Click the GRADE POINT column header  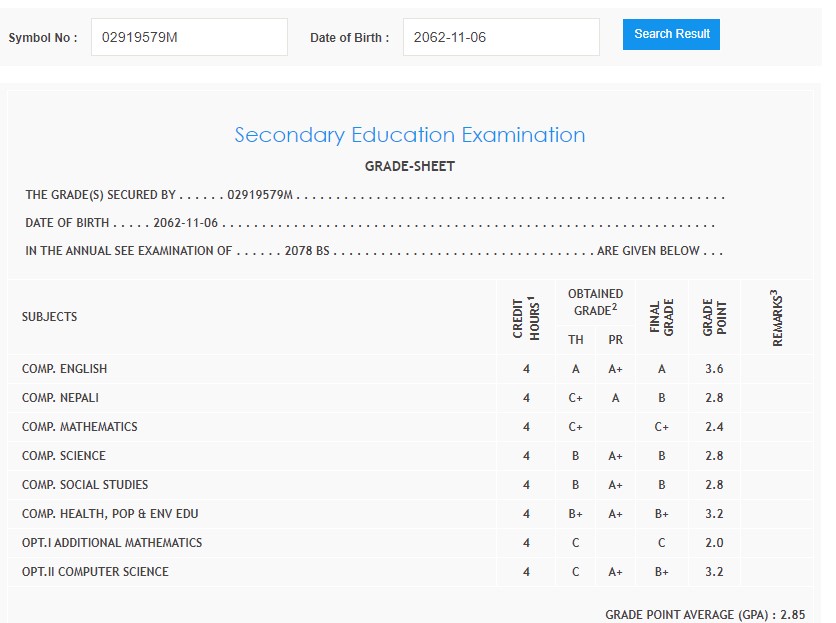pos(714,317)
